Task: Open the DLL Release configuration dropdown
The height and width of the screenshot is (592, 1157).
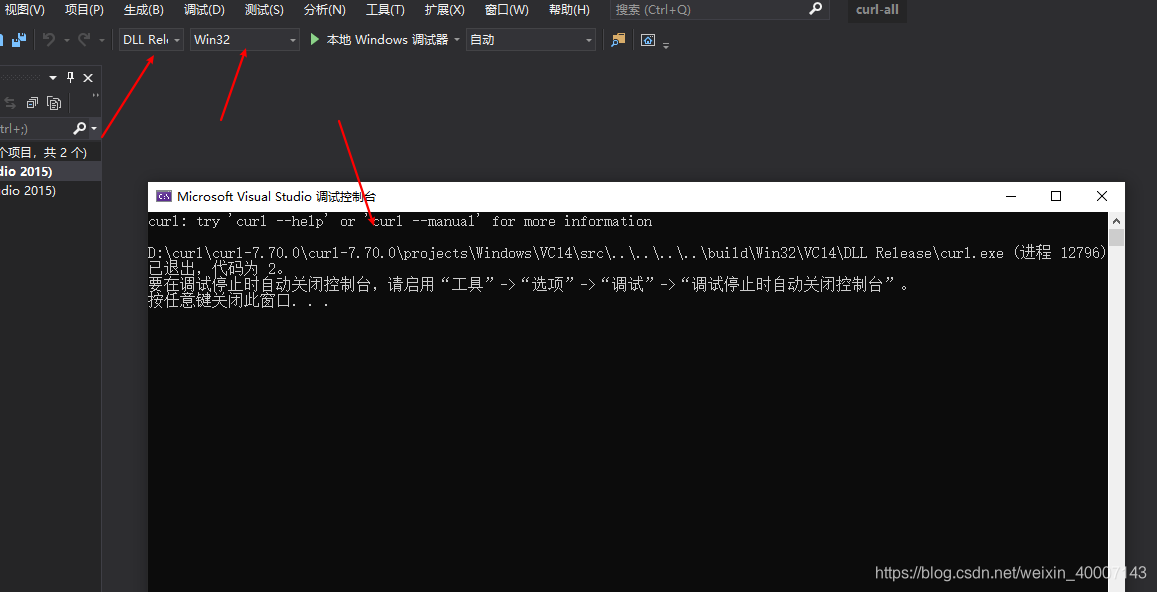Action: (x=151, y=40)
